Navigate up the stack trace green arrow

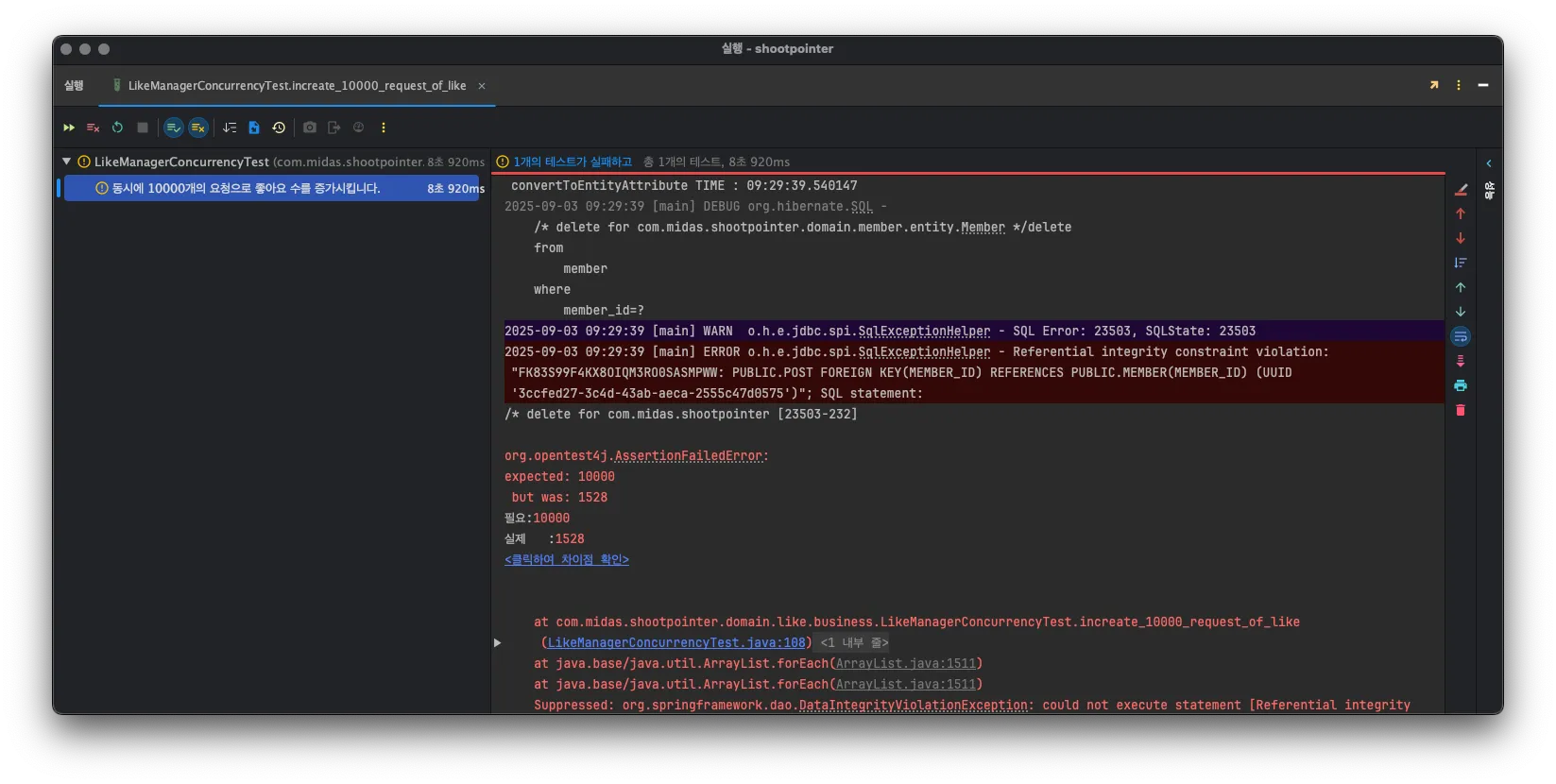point(1461,287)
